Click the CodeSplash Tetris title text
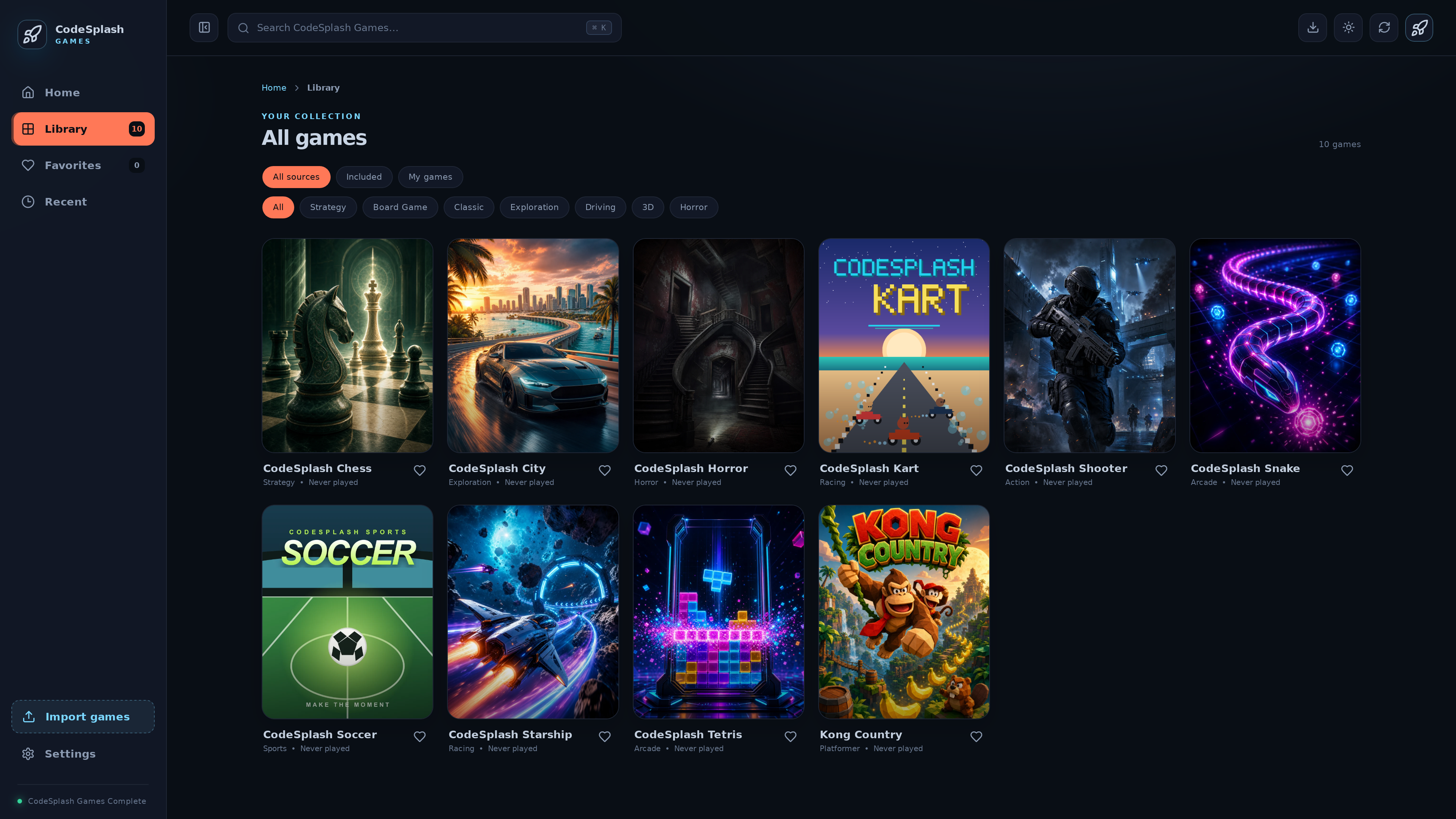 (x=688, y=735)
